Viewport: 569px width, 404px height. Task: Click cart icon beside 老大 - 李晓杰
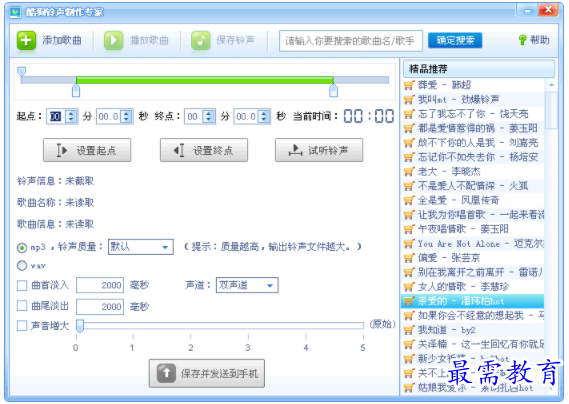[x=409, y=171]
